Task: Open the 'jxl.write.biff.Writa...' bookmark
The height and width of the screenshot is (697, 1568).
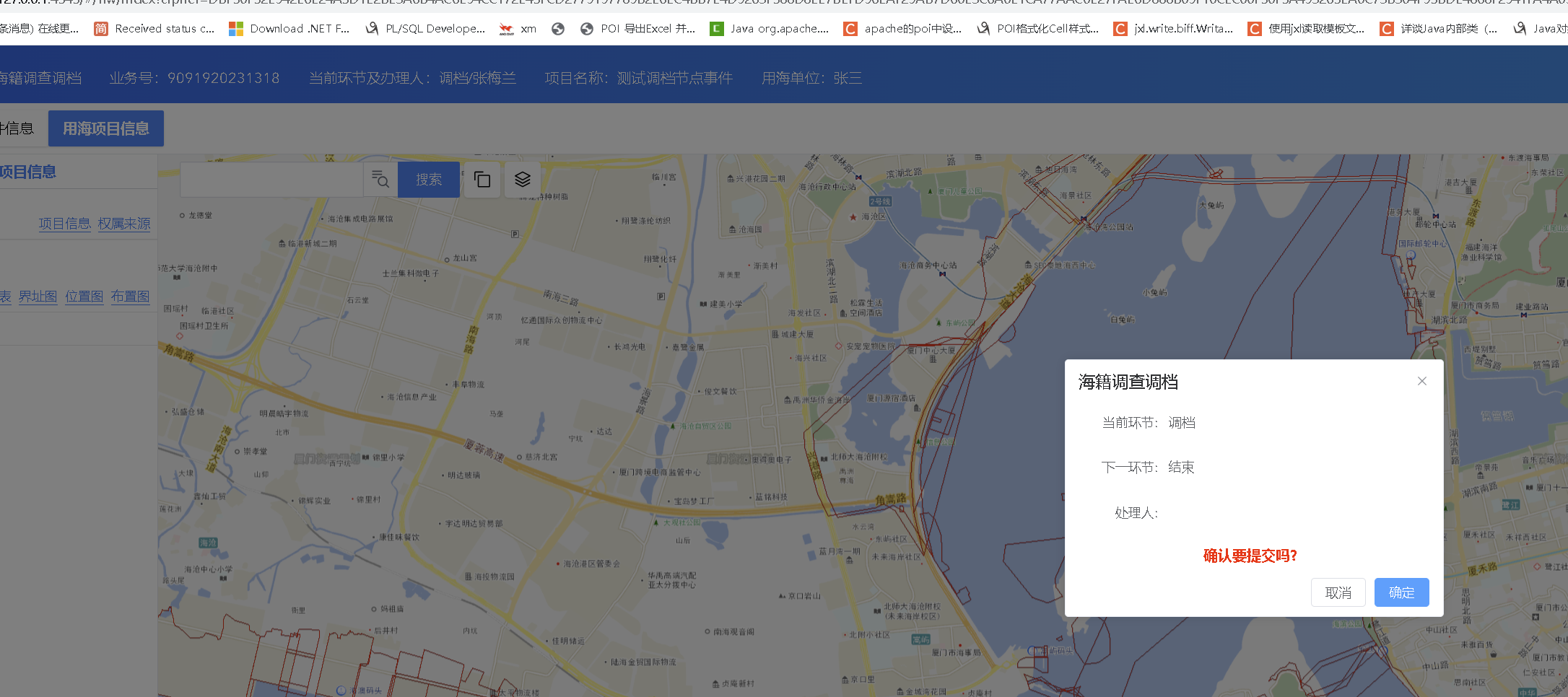Action: point(1174,29)
